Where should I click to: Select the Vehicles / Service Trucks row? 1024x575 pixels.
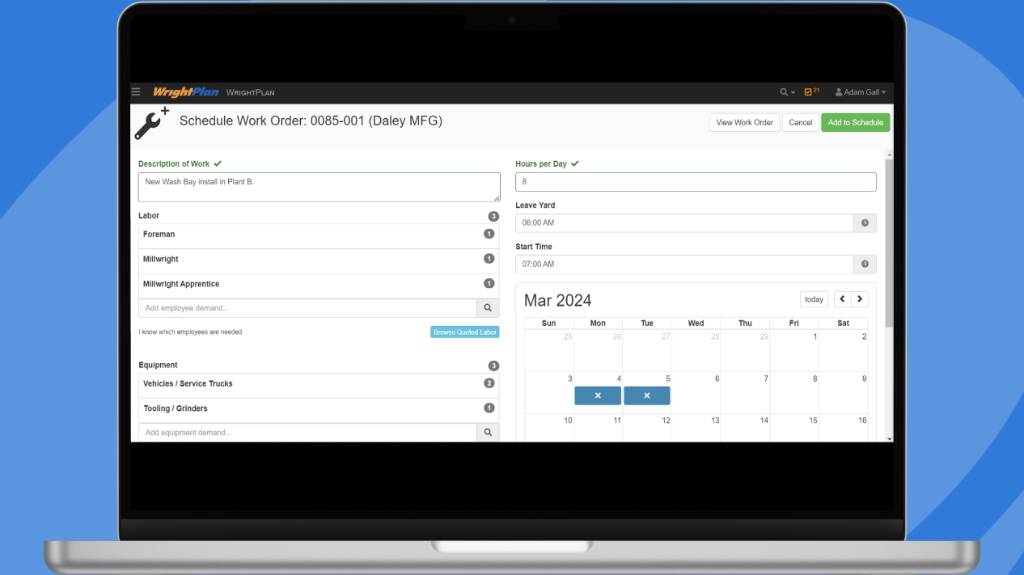pyautogui.click(x=319, y=384)
